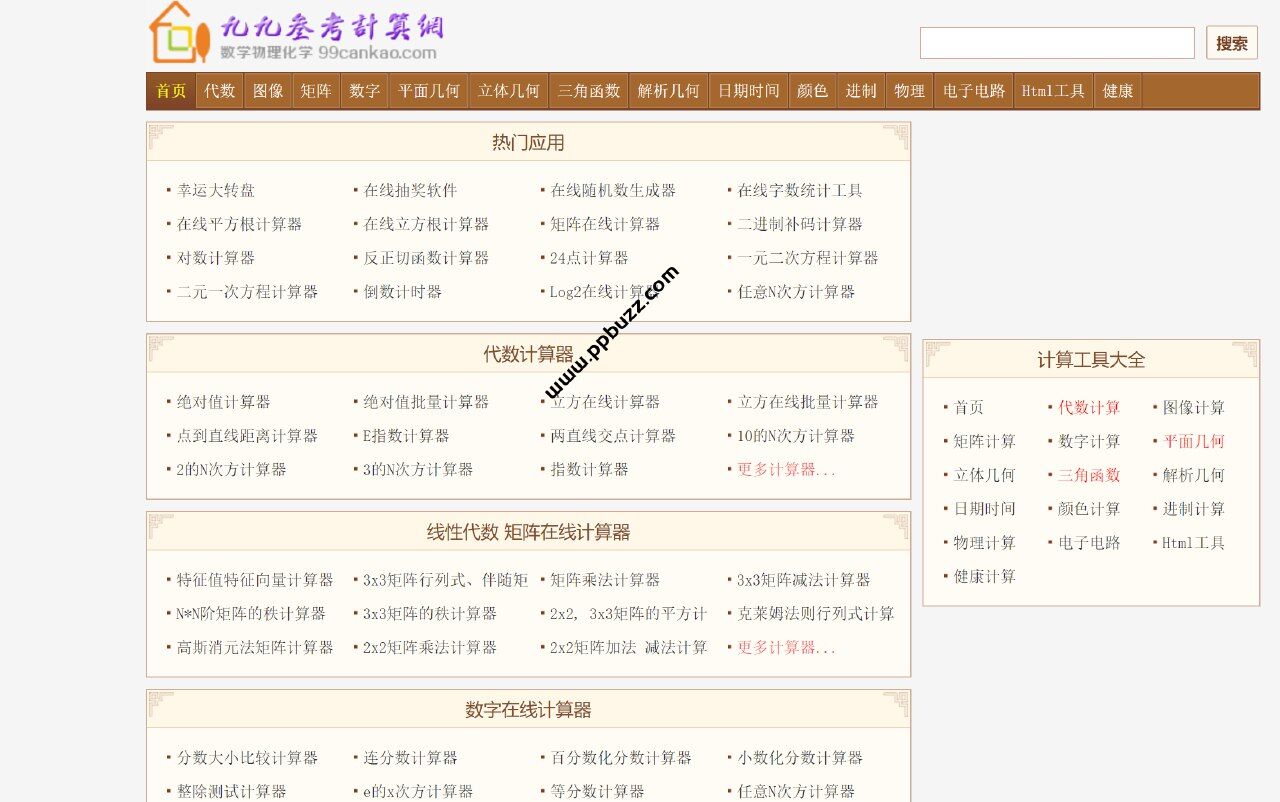Open the 24点计算器 link

point(589,258)
